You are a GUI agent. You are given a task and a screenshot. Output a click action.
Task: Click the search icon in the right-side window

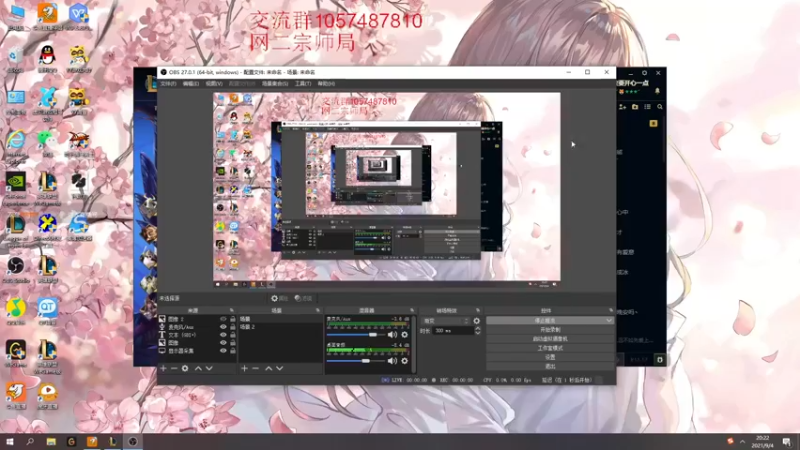click(660, 107)
